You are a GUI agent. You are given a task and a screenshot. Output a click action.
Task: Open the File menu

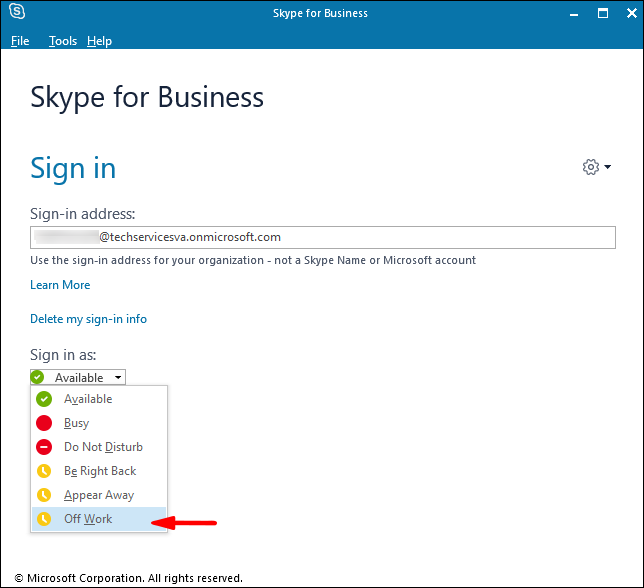click(x=20, y=41)
